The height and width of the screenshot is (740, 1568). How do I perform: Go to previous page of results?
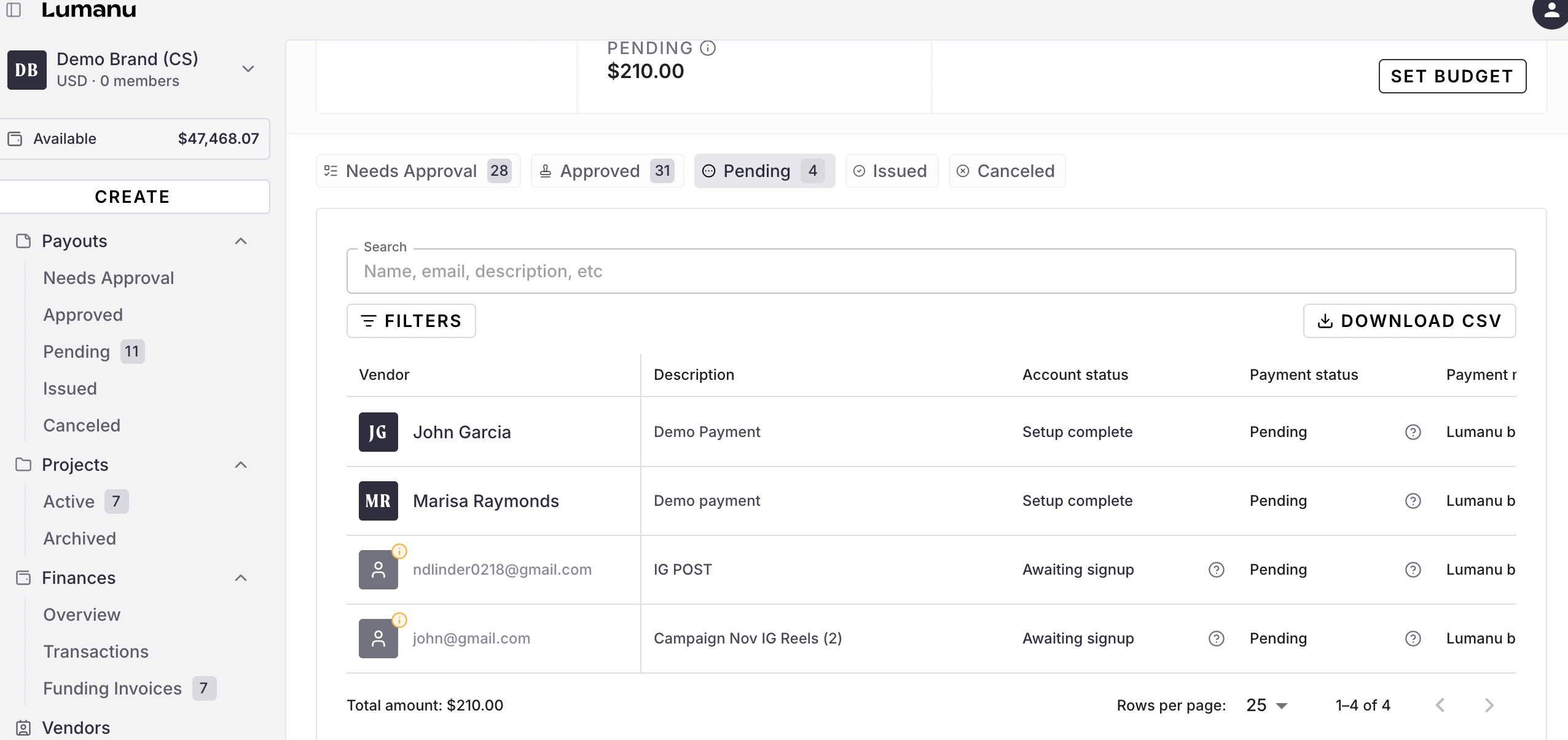[1440, 705]
